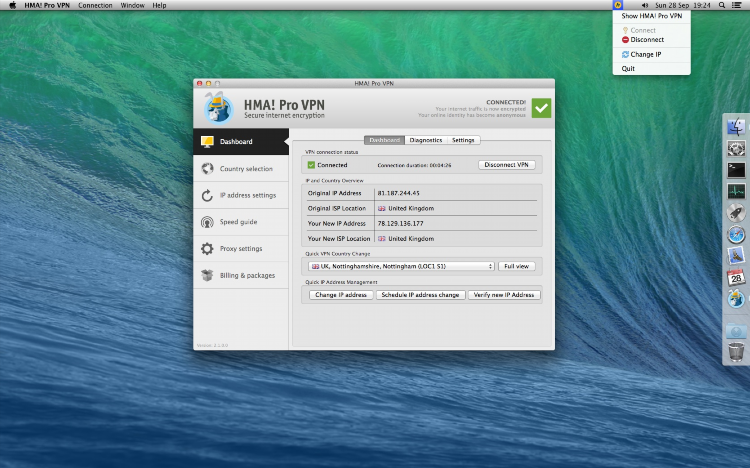
Task: Click the volume icon in menu bar
Action: (644, 5)
